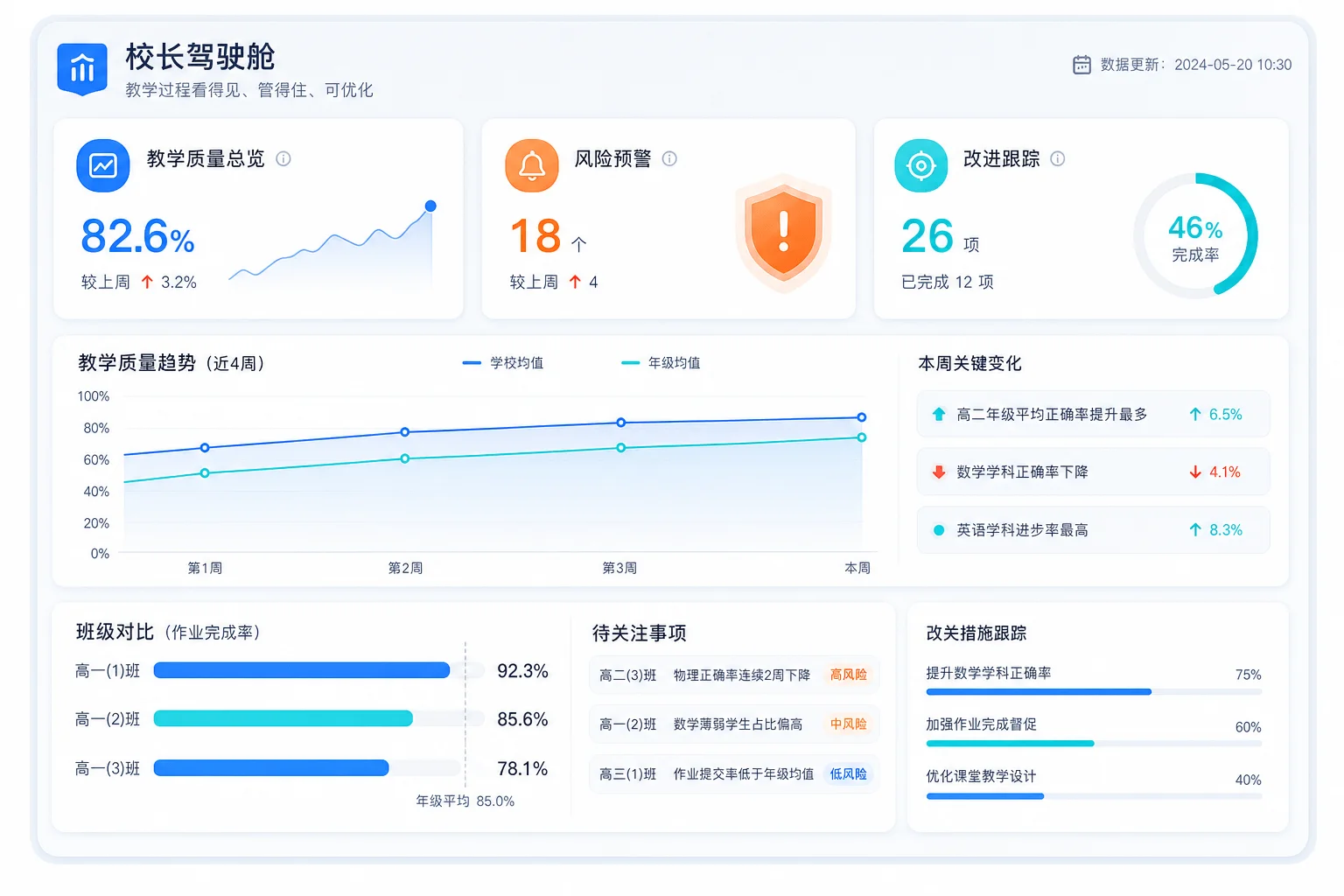Click the orange bell 风险预警 icon
This screenshot has height=896, width=1344.
pyautogui.click(x=532, y=165)
